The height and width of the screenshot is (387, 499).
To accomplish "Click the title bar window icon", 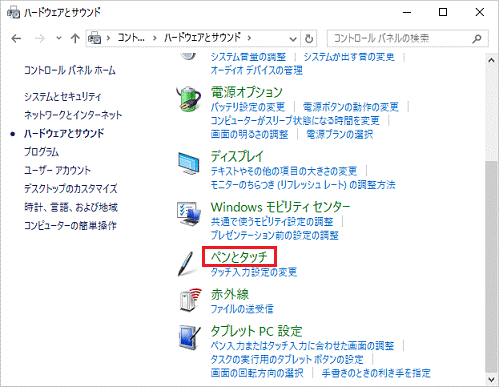I will (x=13, y=13).
